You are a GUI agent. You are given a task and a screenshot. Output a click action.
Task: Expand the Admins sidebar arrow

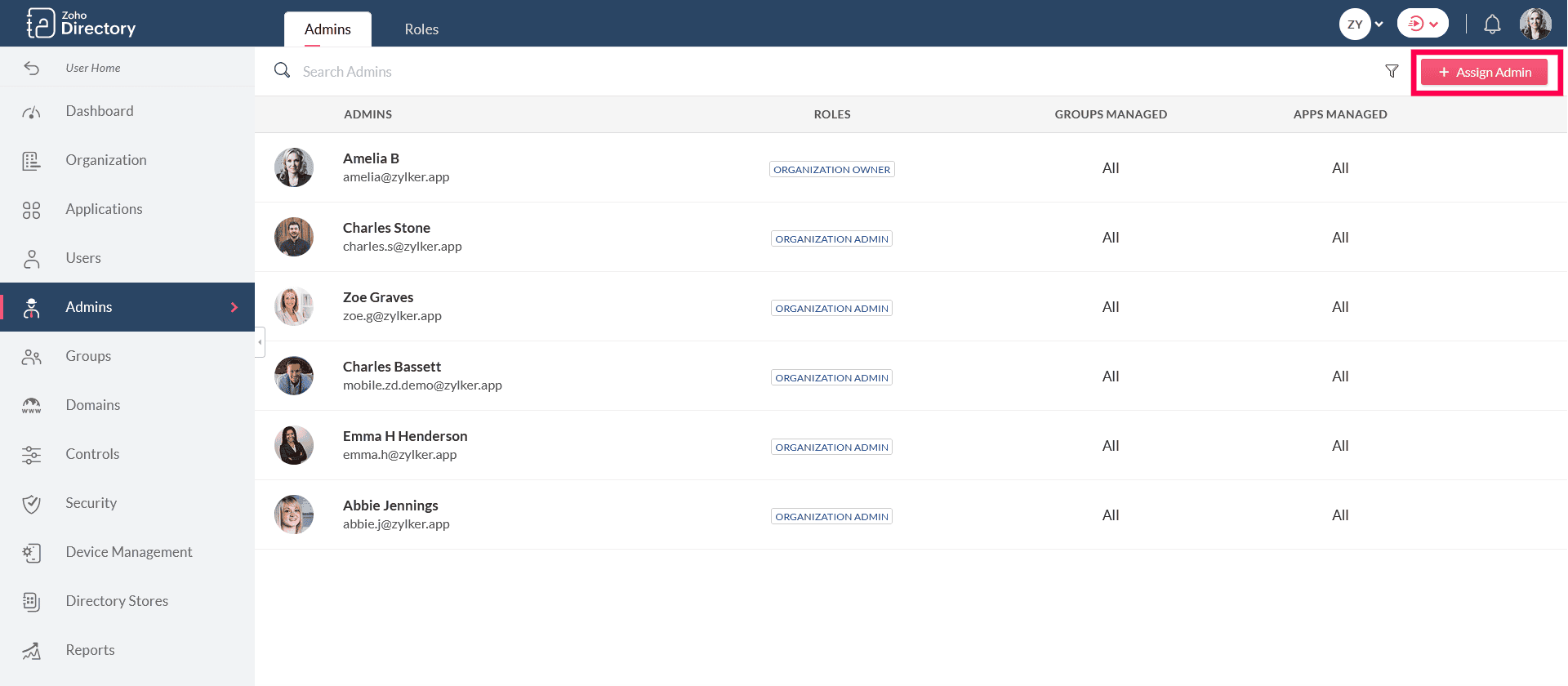click(234, 307)
